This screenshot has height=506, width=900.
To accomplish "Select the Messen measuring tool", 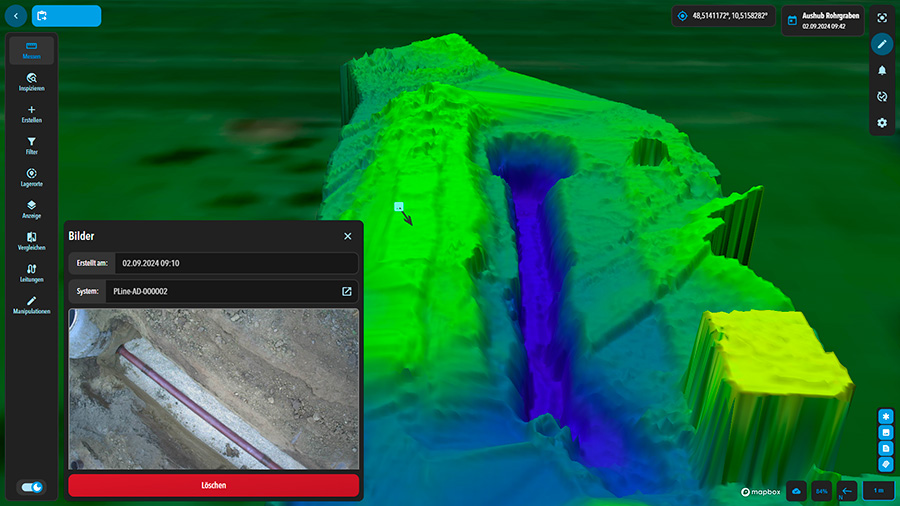I will pyautogui.click(x=31, y=50).
